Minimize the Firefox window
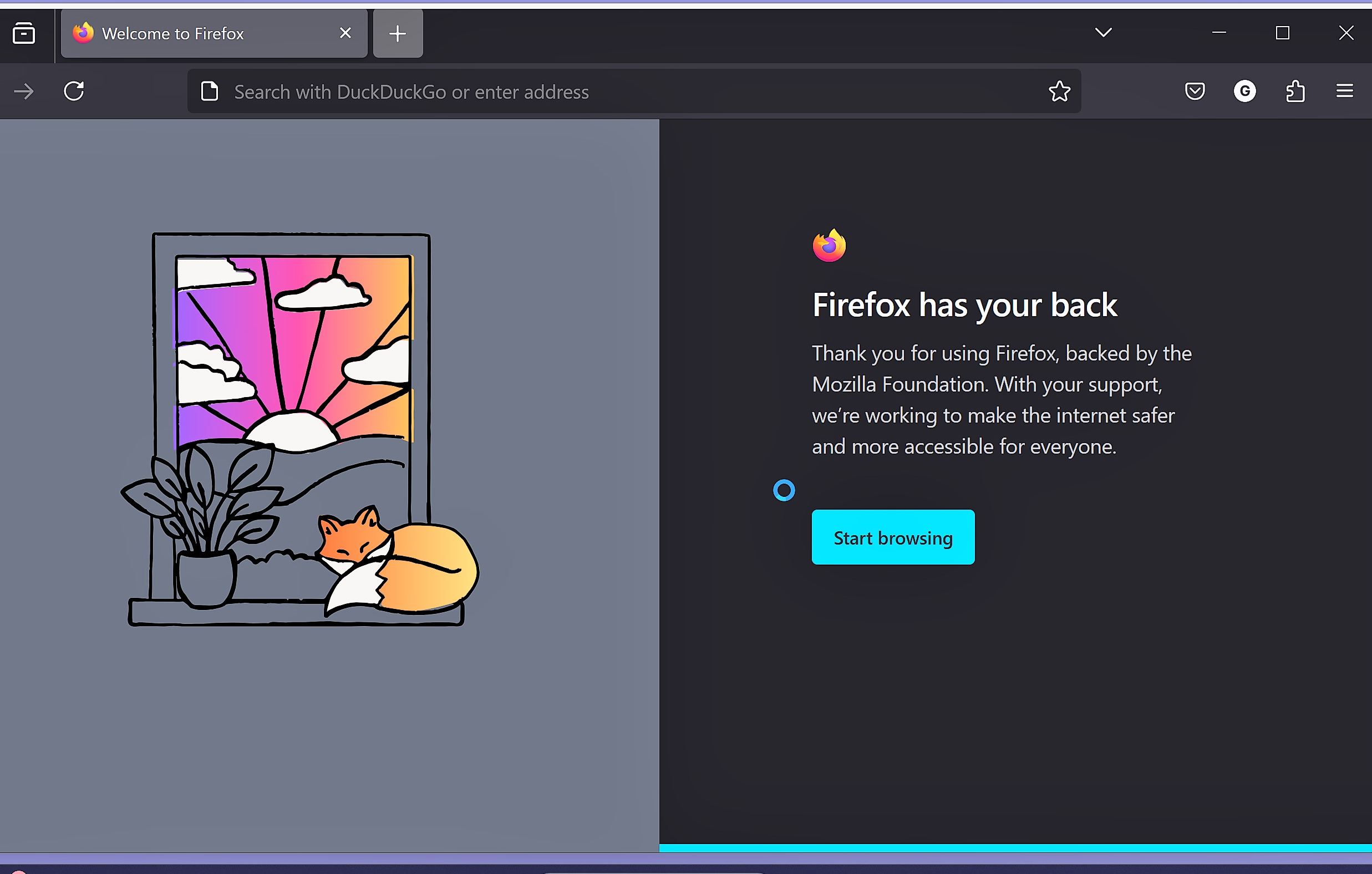 pos(1219,33)
